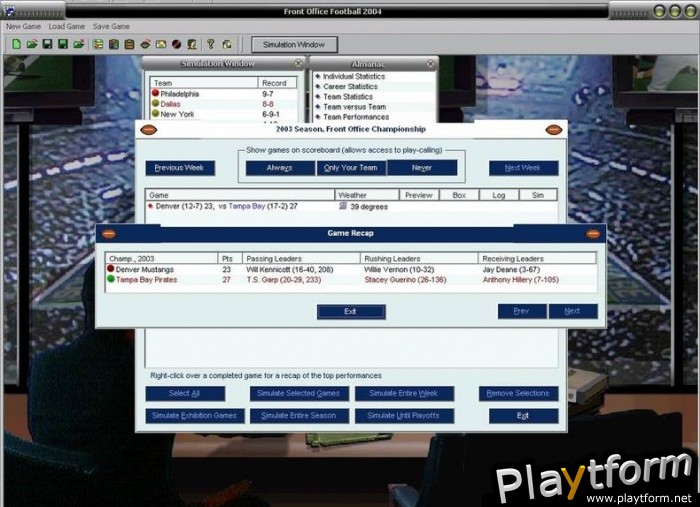This screenshot has height=507, width=700.
Task: Open the Load Game menu
Action: 67,26
